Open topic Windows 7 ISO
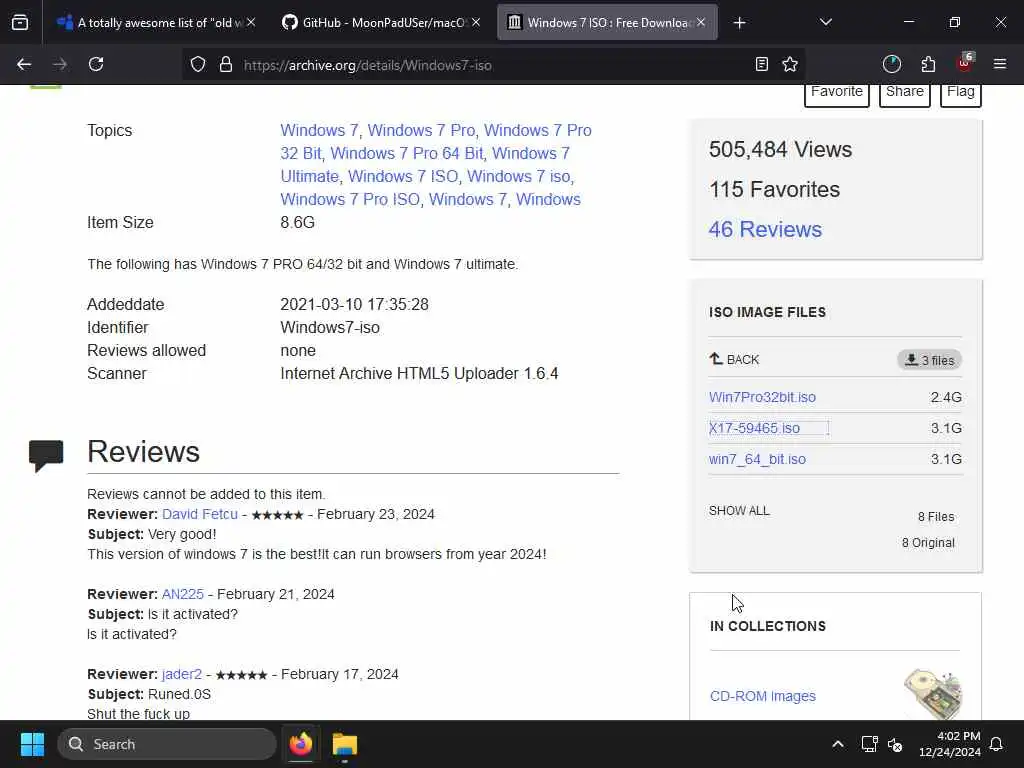Screen dimensions: 1024x768 (x=403, y=176)
